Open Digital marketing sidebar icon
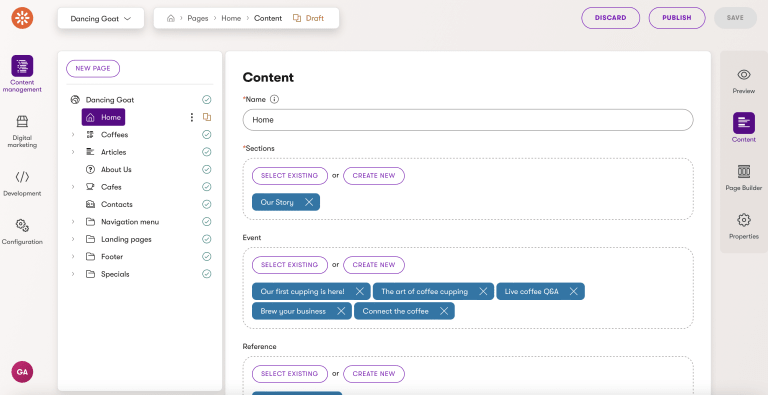 pyautogui.click(x=22, y=121)
